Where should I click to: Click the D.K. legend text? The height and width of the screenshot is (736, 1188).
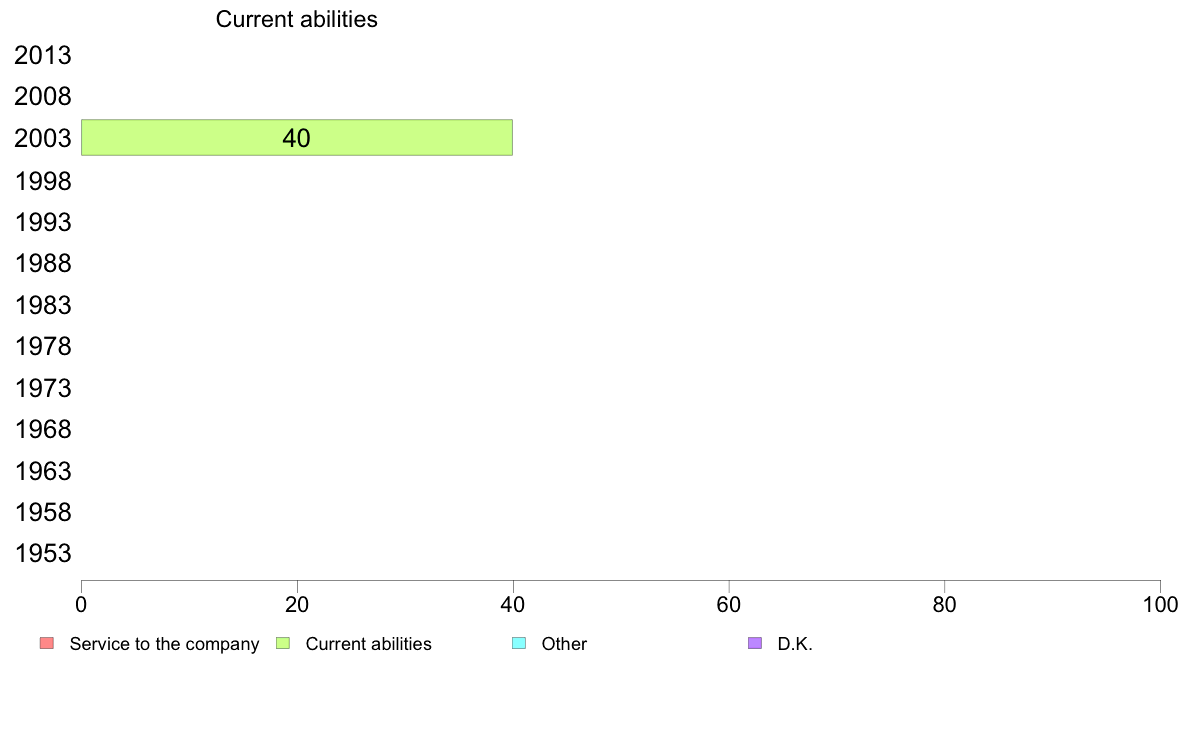click(795, 644)
